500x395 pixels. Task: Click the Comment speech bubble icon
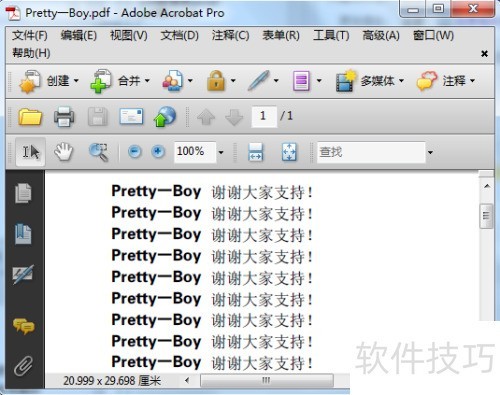coord(427,81)
